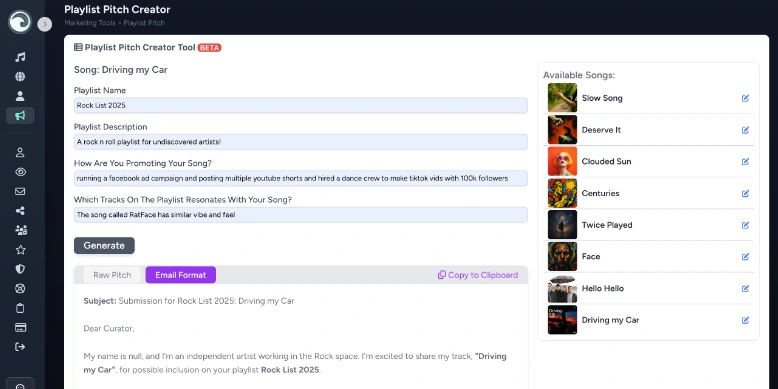The height and width of the screenshot is (389, 778).
Task: Click the edit icon for Driving my Car
Action: click(745, 320)
